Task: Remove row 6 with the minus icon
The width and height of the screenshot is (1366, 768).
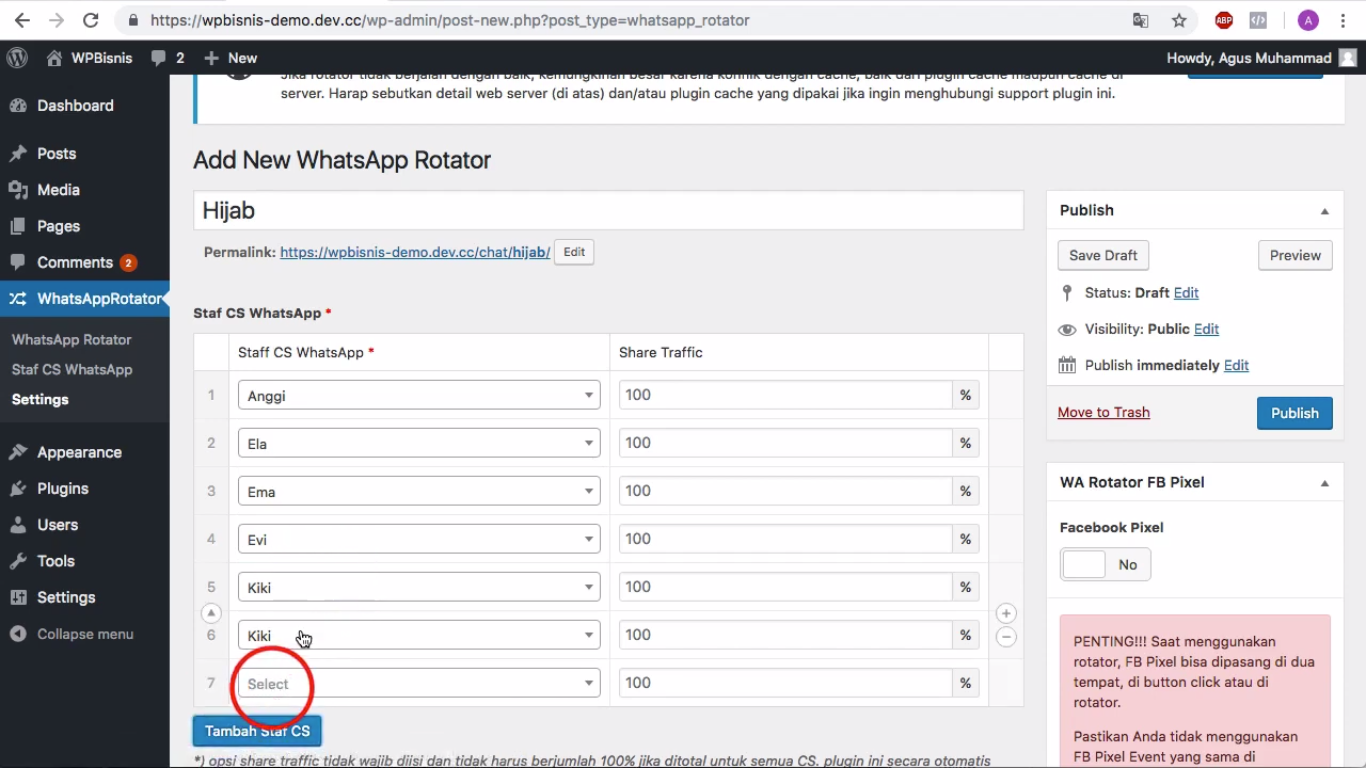Action: [x=1006, y=636]
